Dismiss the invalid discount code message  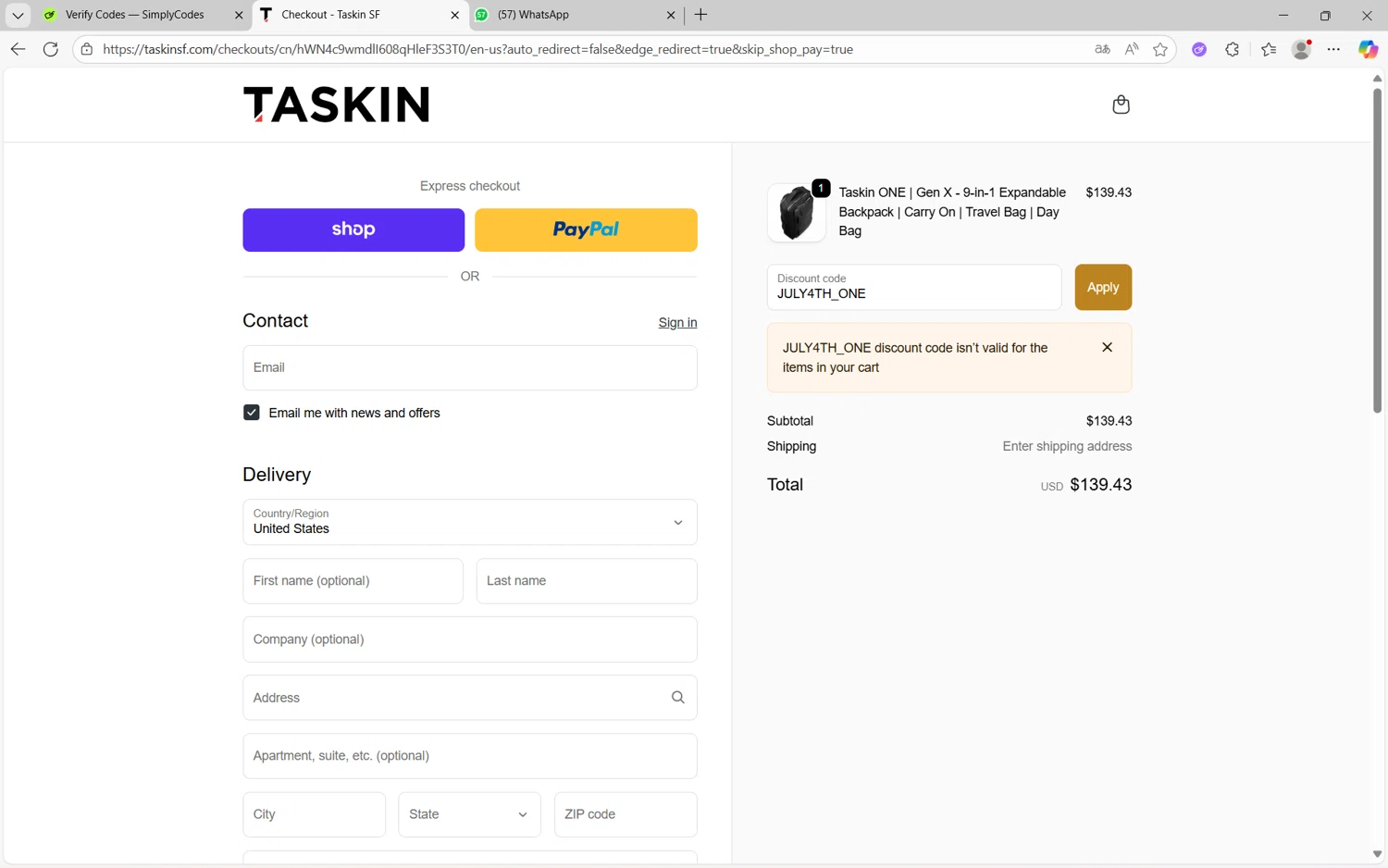coord(1107,347)
